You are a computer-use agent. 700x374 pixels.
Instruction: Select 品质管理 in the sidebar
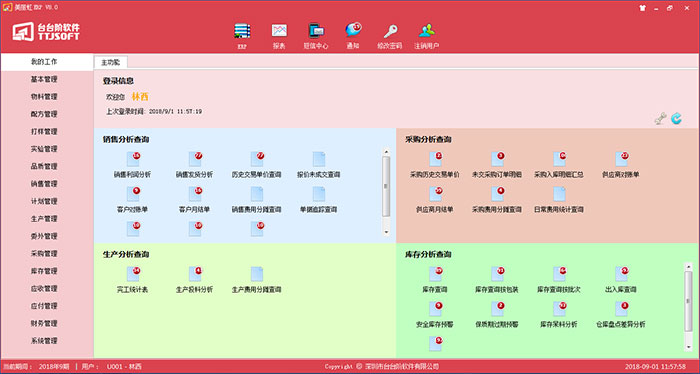point(47,166)
